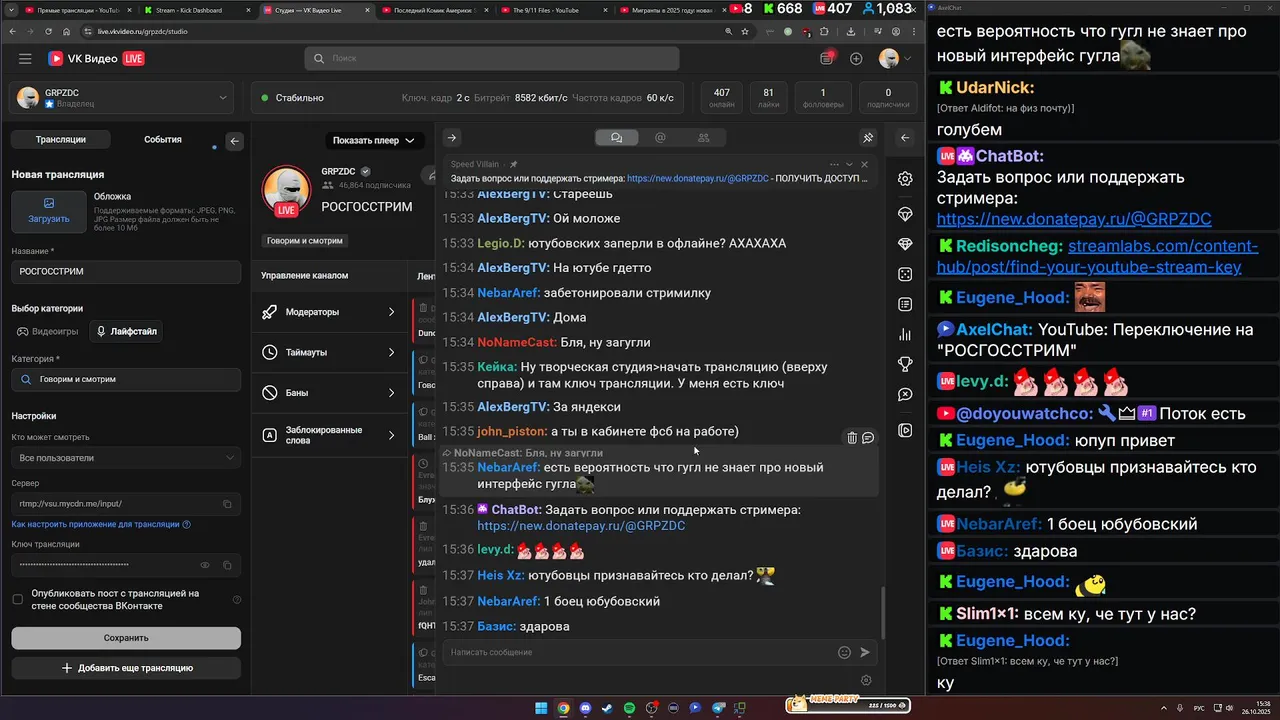This screenshot has width=1280, height=720.
Task: Click the VK Видео LIVE logo
Action: [96, 59]
